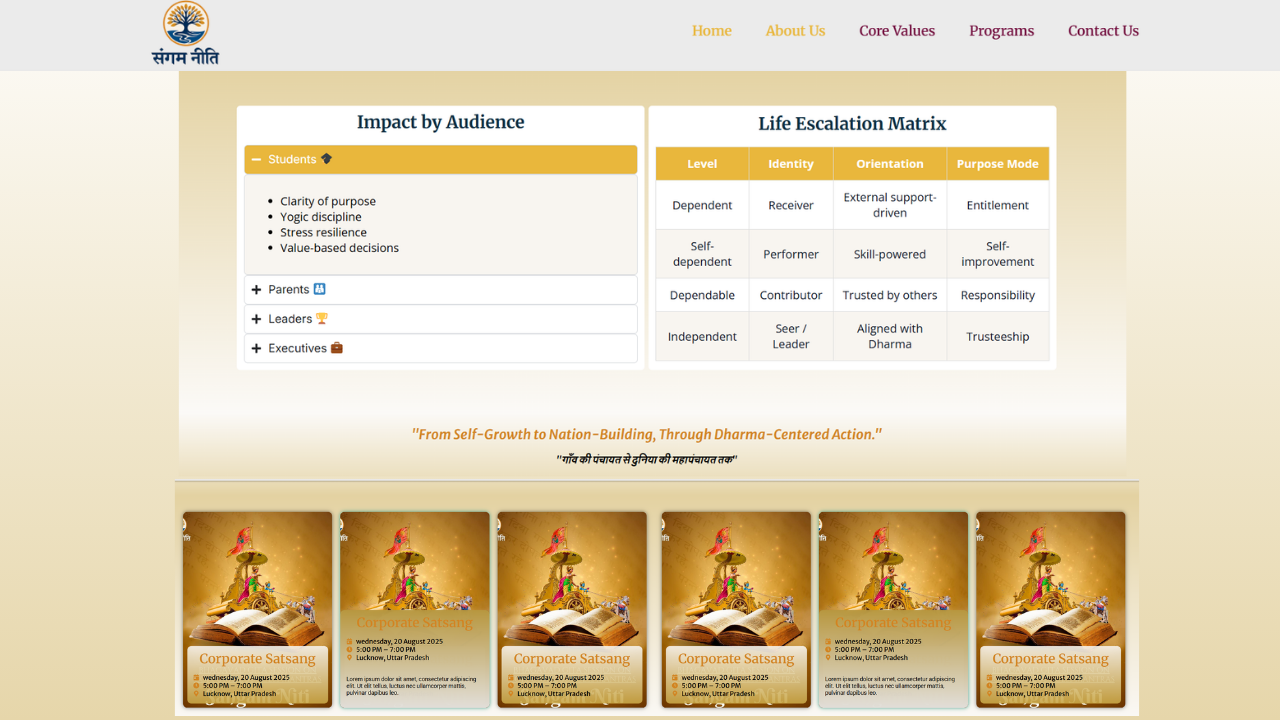Viewport: 1280px width, 720px height.
Task: Click the graduation cap icon beside Students
Action: coord(327,159)
